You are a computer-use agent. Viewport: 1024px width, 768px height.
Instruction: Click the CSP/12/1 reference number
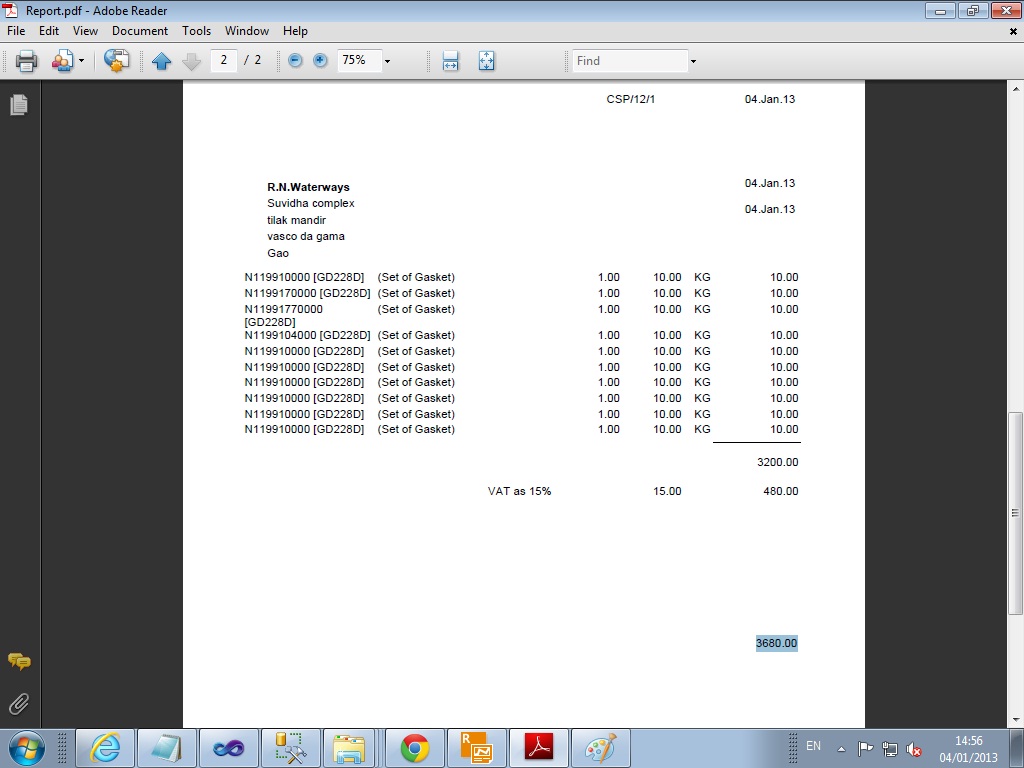[630, 99]
